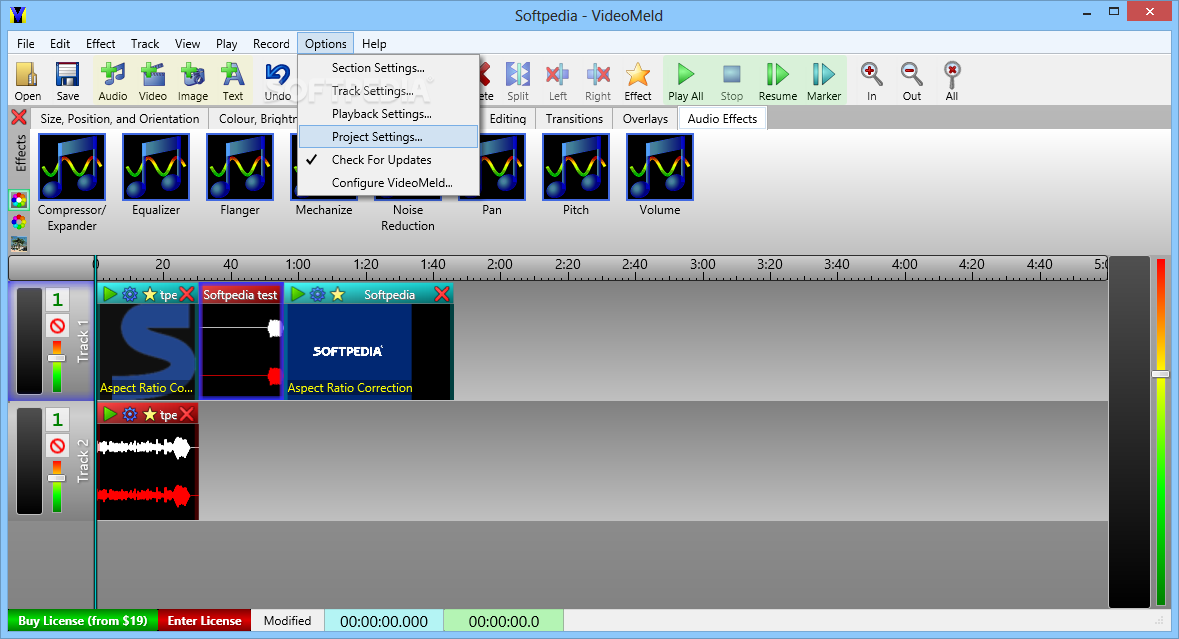Click the star icon on the Softpedia clip
Screen dimensions: 1179x639
(x=338, y=294)
